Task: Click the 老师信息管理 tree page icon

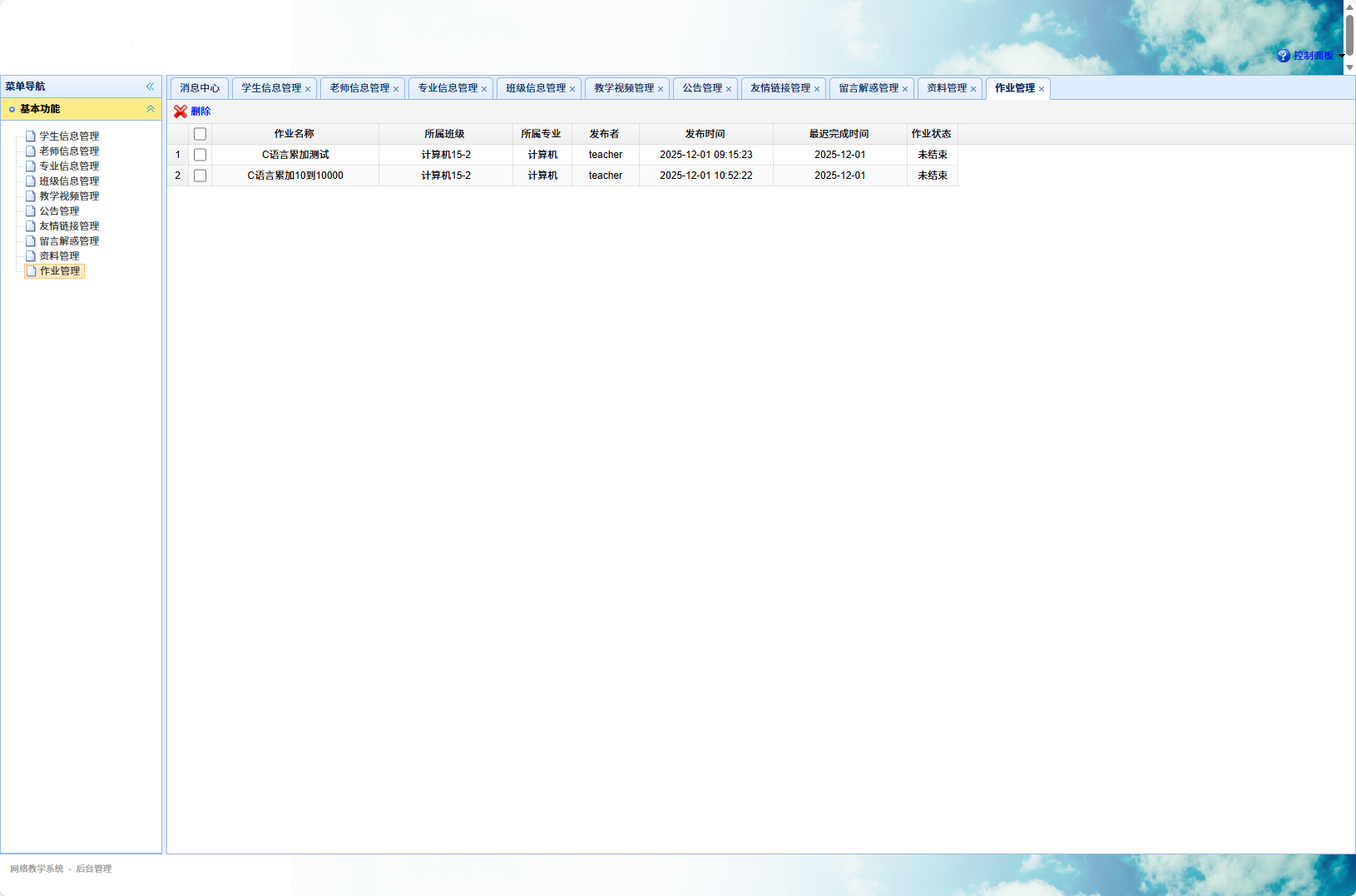Action: click(x=31, y=151)
